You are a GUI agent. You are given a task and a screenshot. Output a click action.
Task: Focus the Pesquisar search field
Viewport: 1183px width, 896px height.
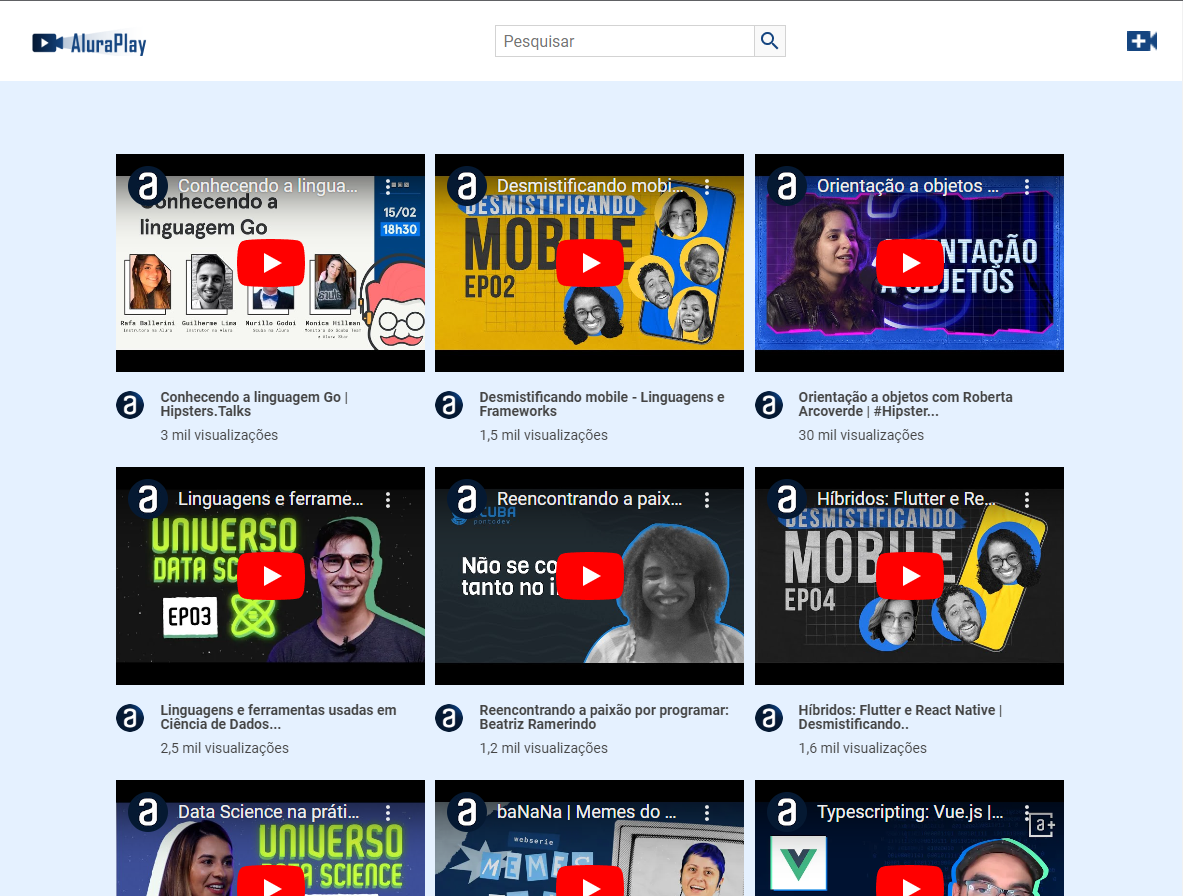point(625,41)
